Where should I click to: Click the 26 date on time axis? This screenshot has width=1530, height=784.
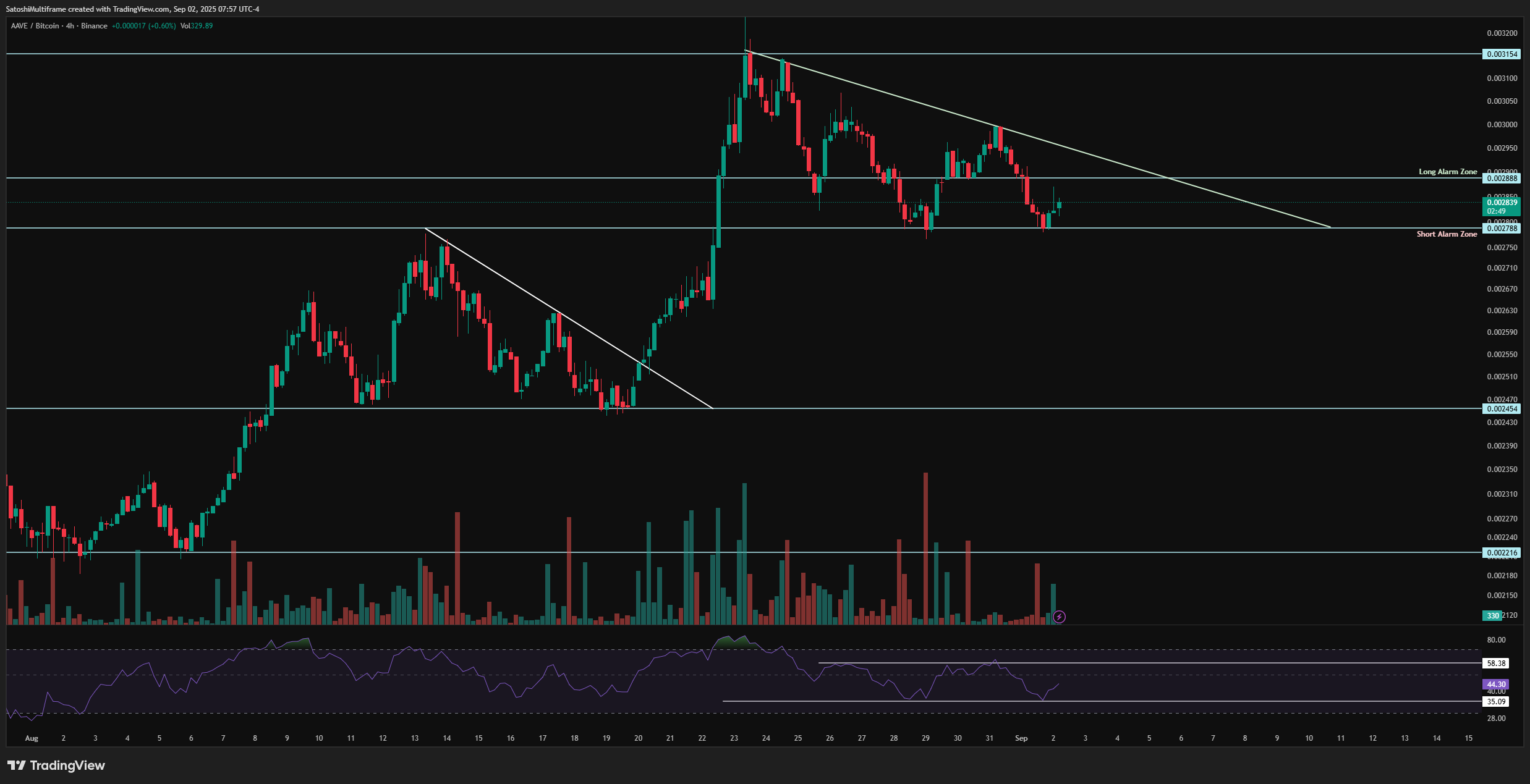tap(830, 738)
